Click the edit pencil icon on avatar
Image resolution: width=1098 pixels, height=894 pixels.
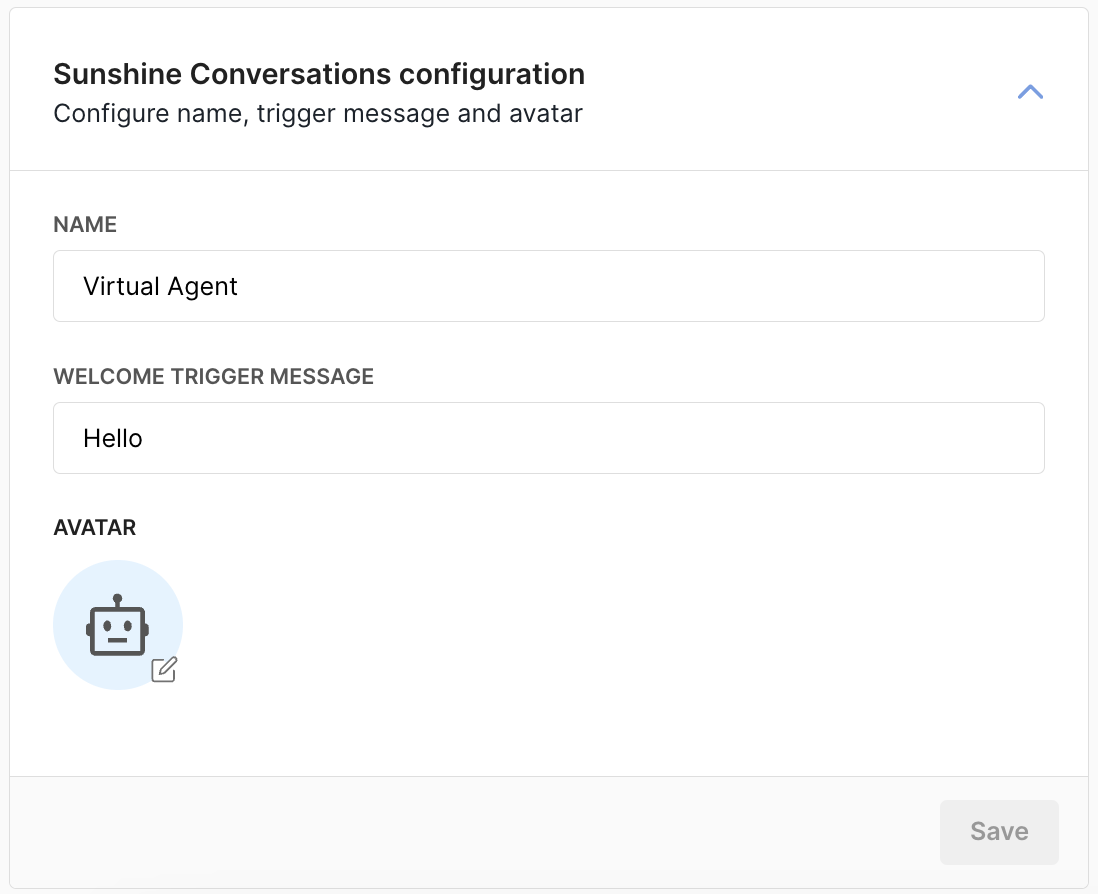pos(164,670)
